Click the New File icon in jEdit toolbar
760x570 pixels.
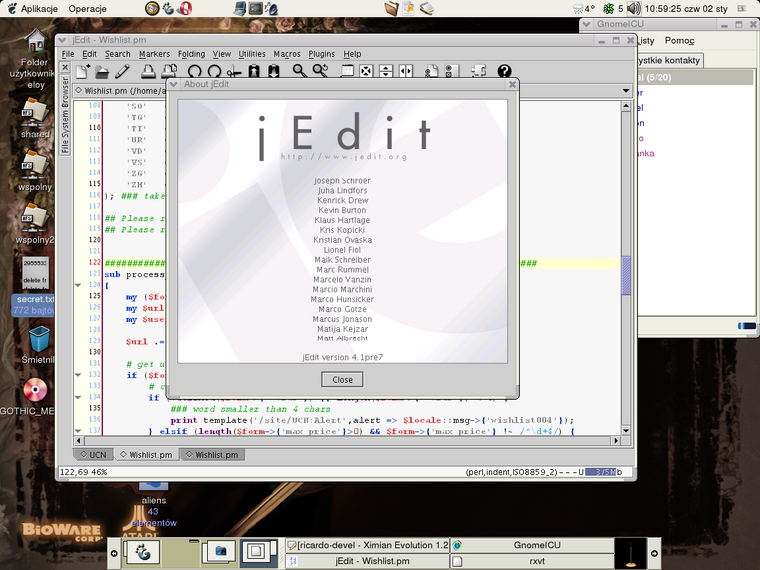point(83,71)
